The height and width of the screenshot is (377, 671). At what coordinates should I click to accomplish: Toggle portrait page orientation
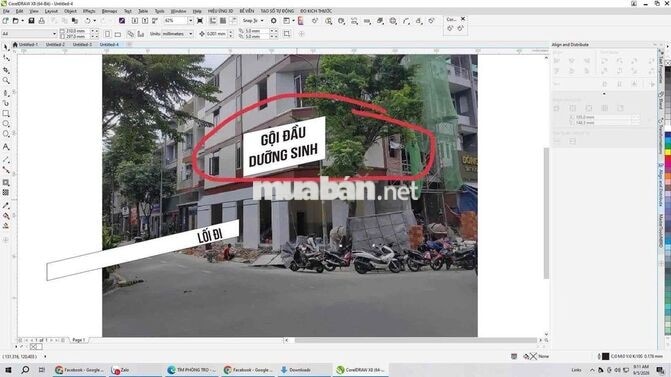coord(108,34)
